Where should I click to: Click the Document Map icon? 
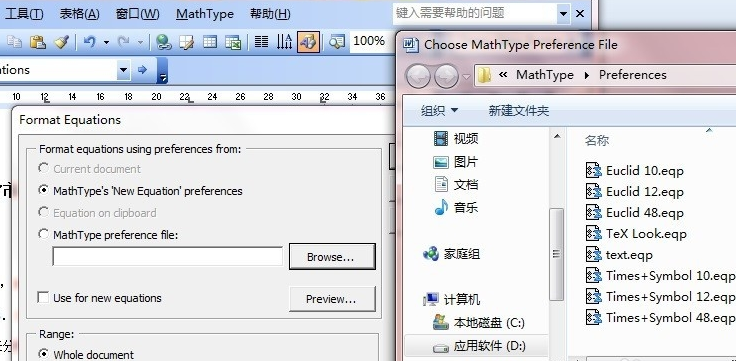[336, 42]
